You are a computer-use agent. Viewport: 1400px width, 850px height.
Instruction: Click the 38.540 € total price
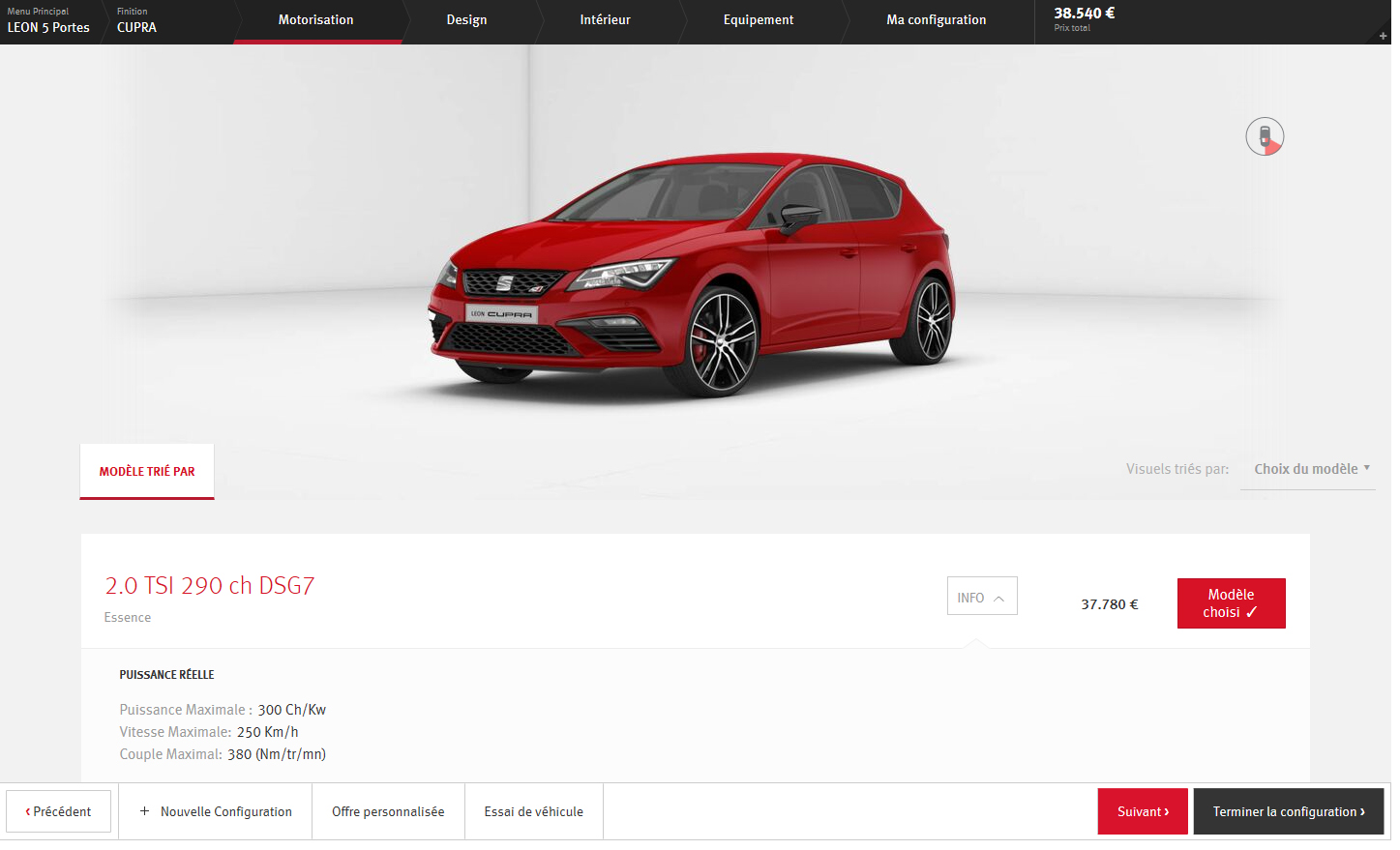point(1084,14)
